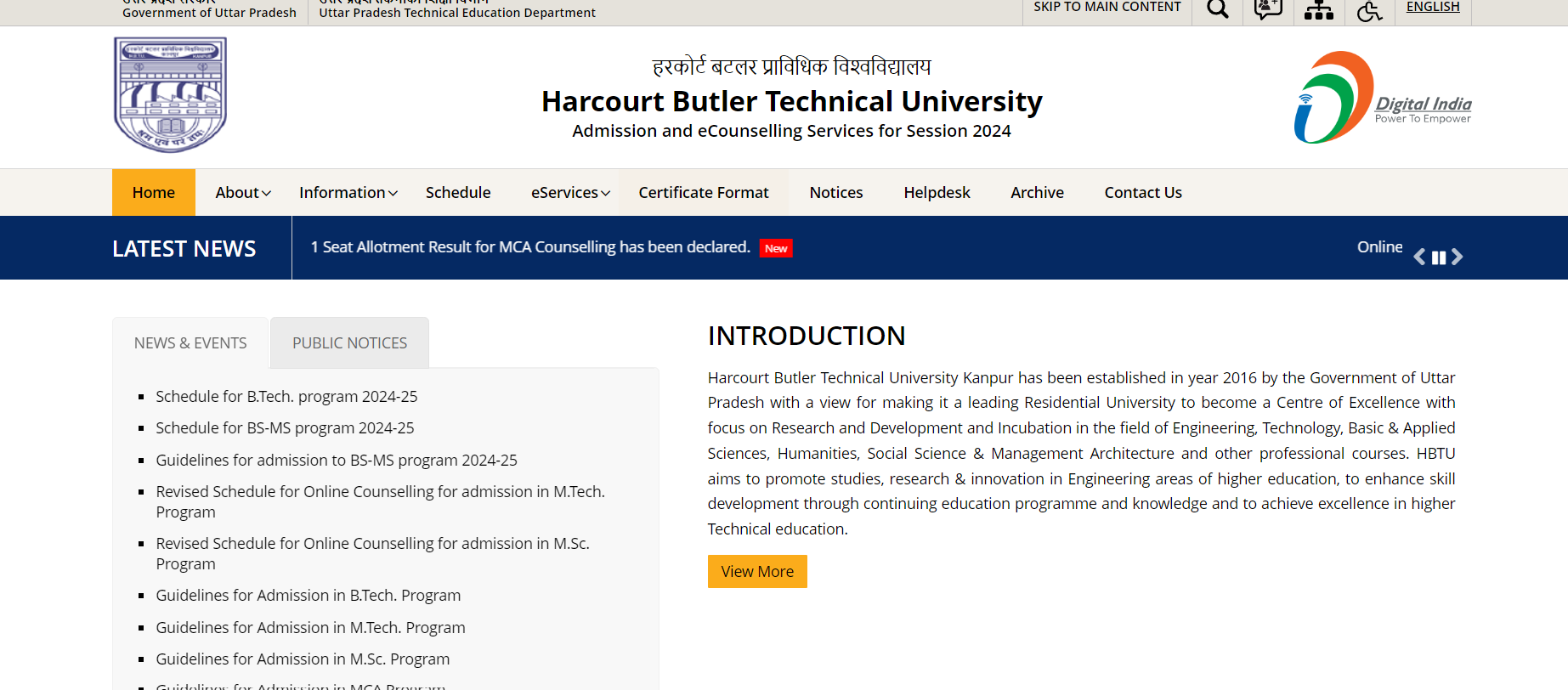Image resolution: width=1568 pixels, height=690 pixels.
Task: Click Admission and eCounselling Services subtitle
Action: [791, 131]
